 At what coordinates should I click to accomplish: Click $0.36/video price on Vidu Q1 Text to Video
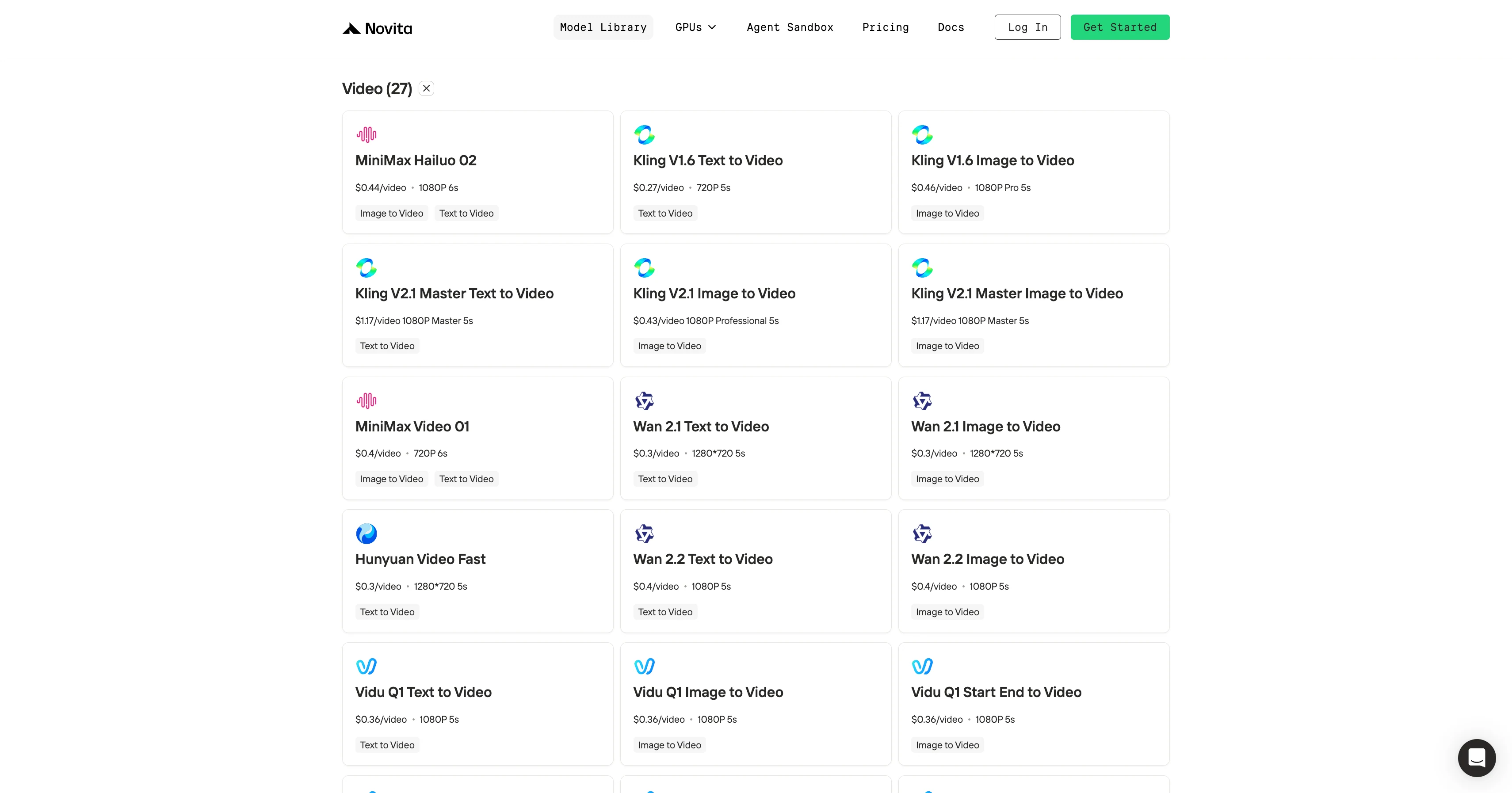tap(380, 719)
